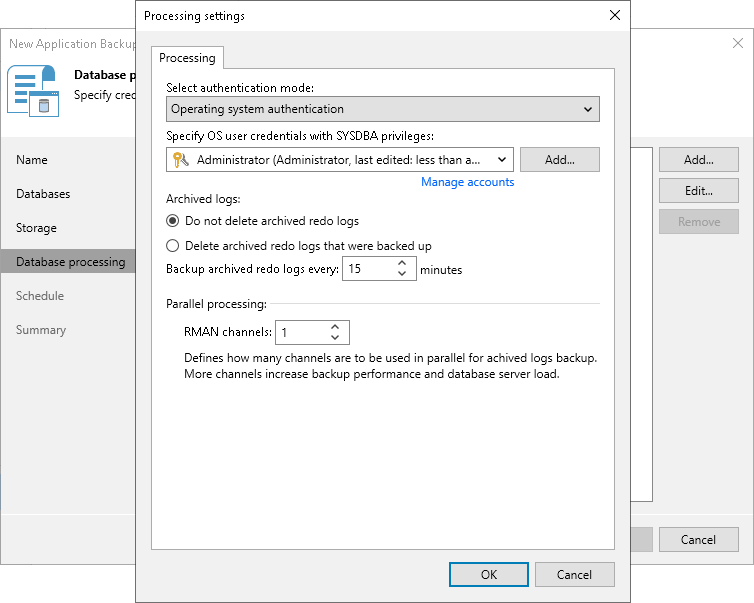This screenshot has width=754, height=603.
Task: Select Database processing wizard step
Action: [68, 262]
